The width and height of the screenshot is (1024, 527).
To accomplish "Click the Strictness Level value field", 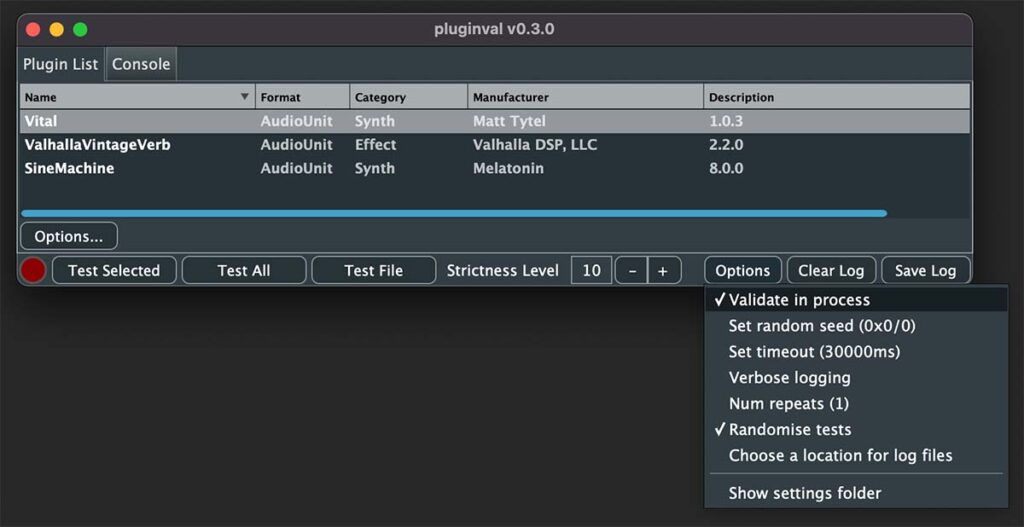I will [x=591, y=270].
